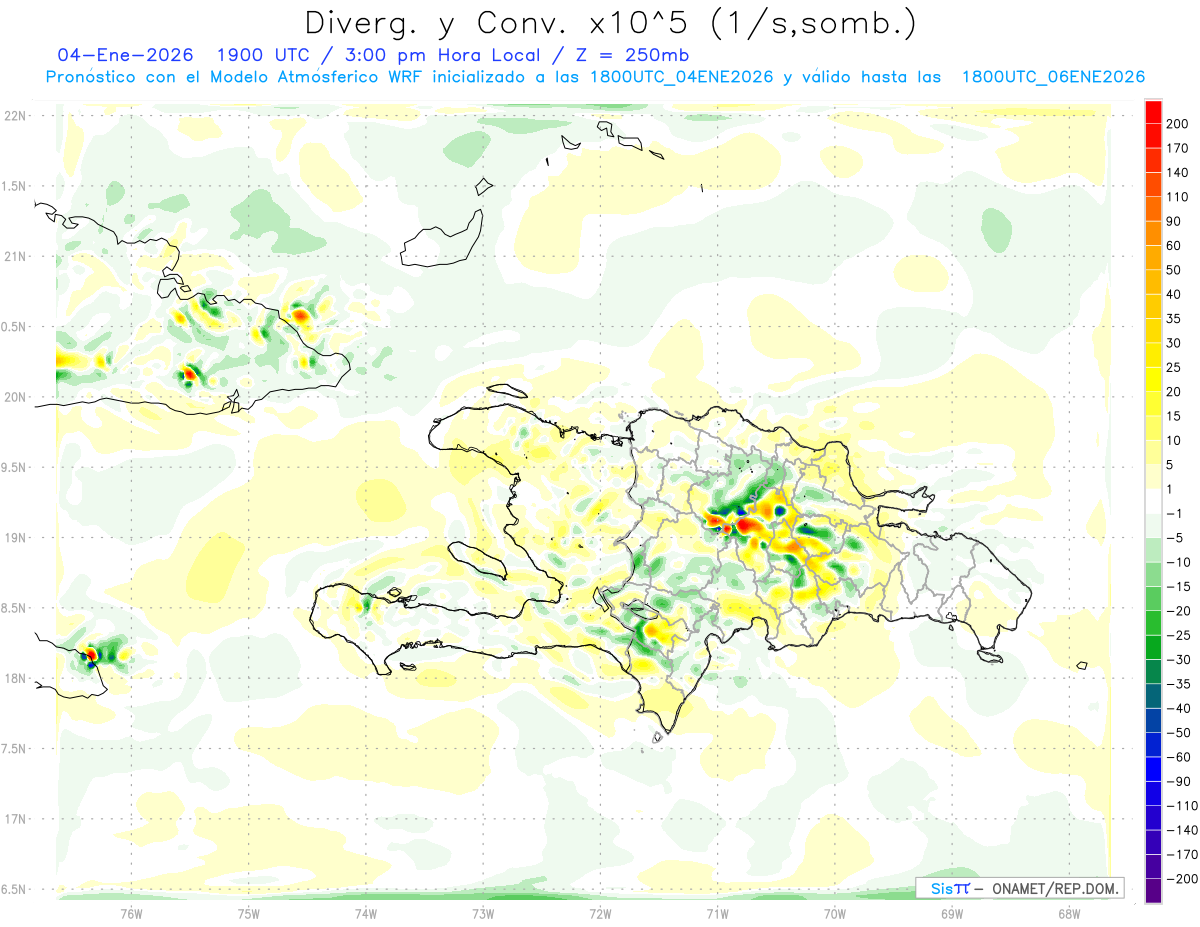Click the positive '20' color bar label

1174,392
